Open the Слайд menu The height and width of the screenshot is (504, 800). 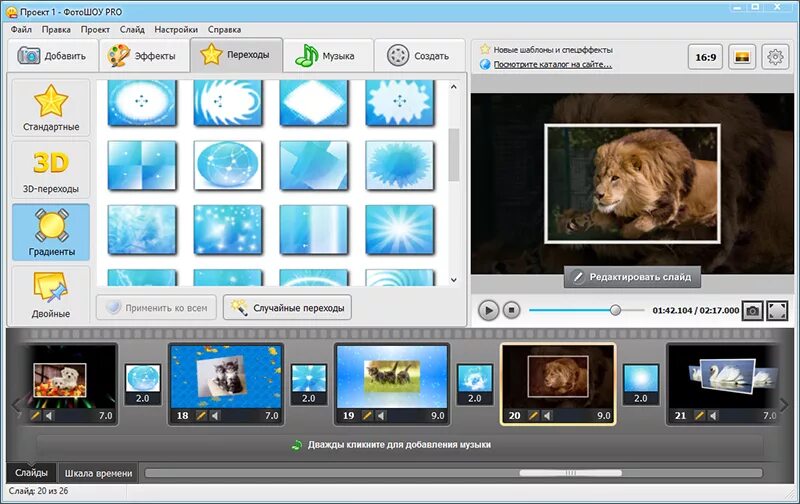coord(132,30)
